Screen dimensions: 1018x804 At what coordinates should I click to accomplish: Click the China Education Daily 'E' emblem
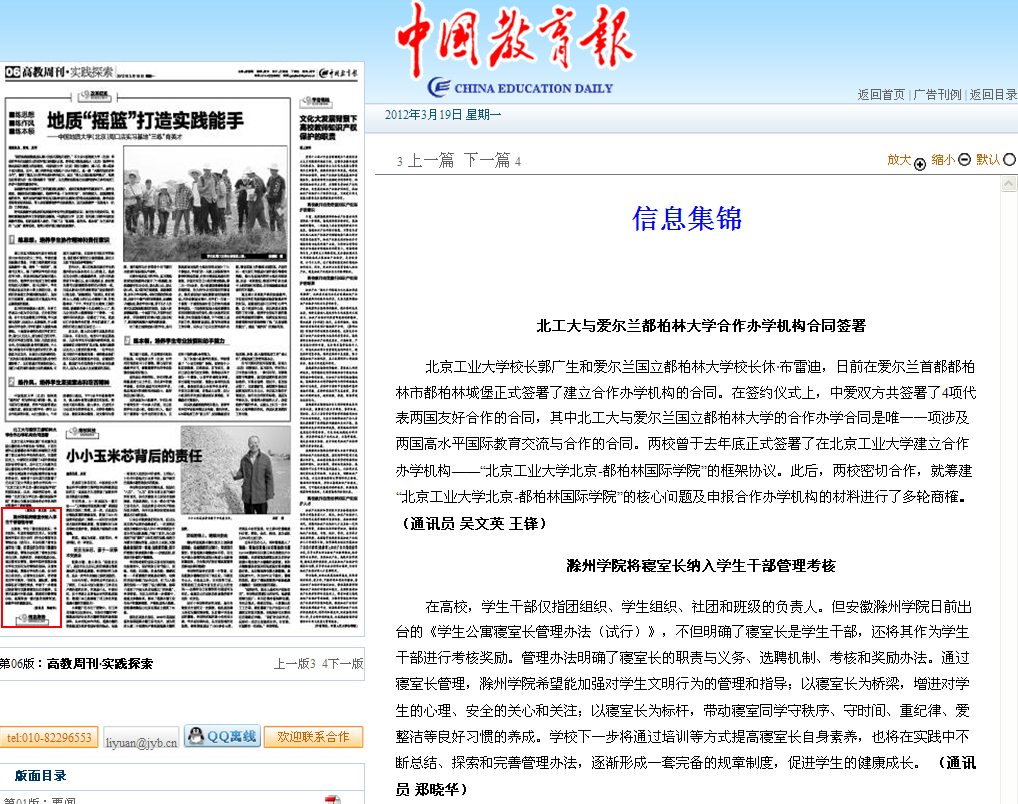439,87
